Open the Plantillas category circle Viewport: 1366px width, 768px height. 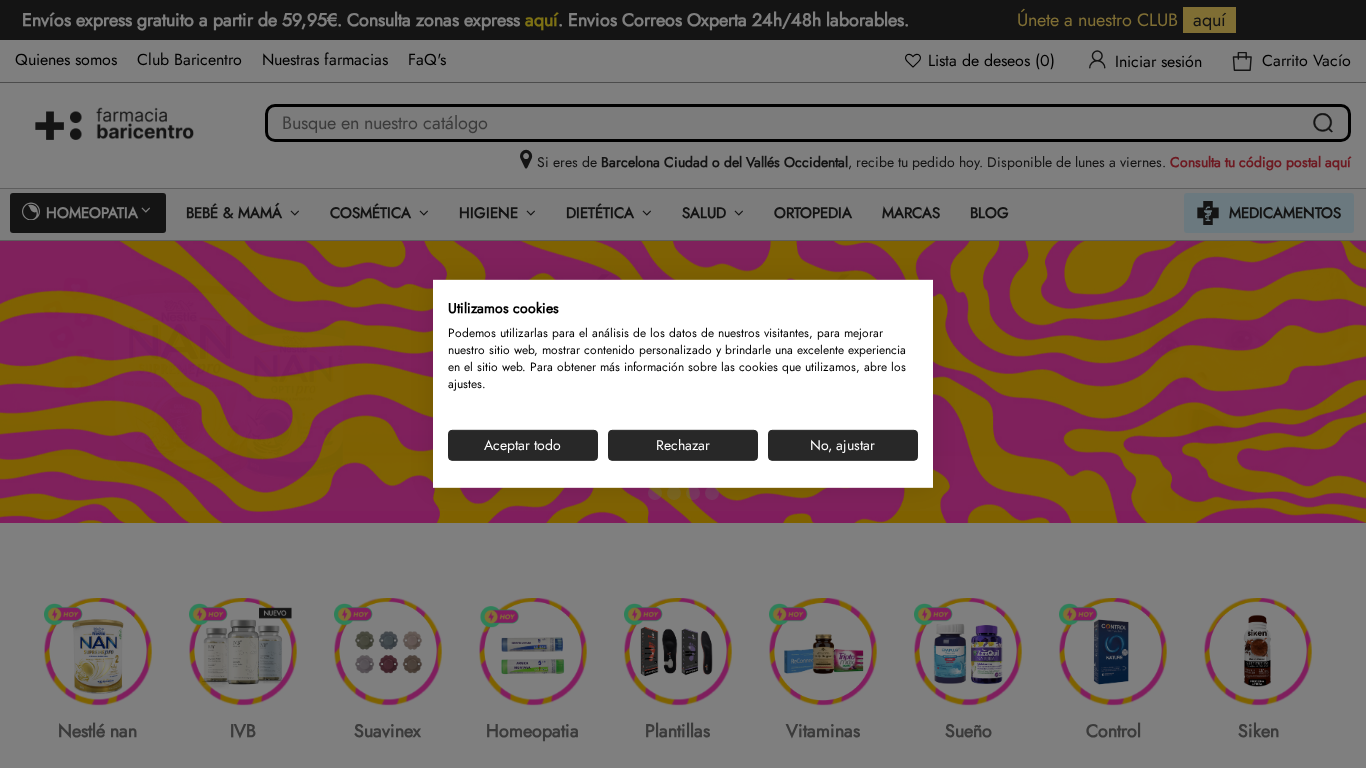click(x=678, y=651)
